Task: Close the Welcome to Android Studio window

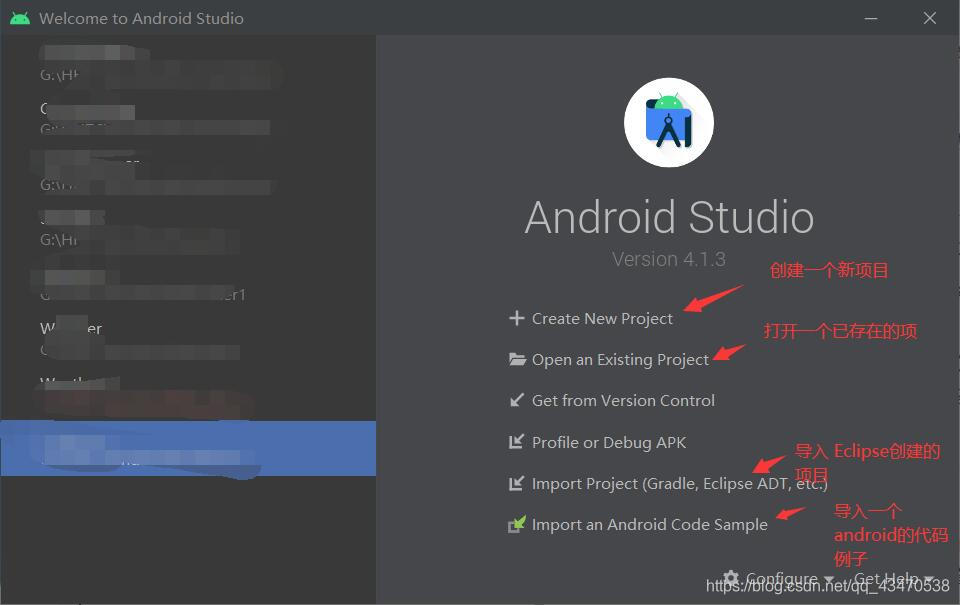Action: (929, 18)
